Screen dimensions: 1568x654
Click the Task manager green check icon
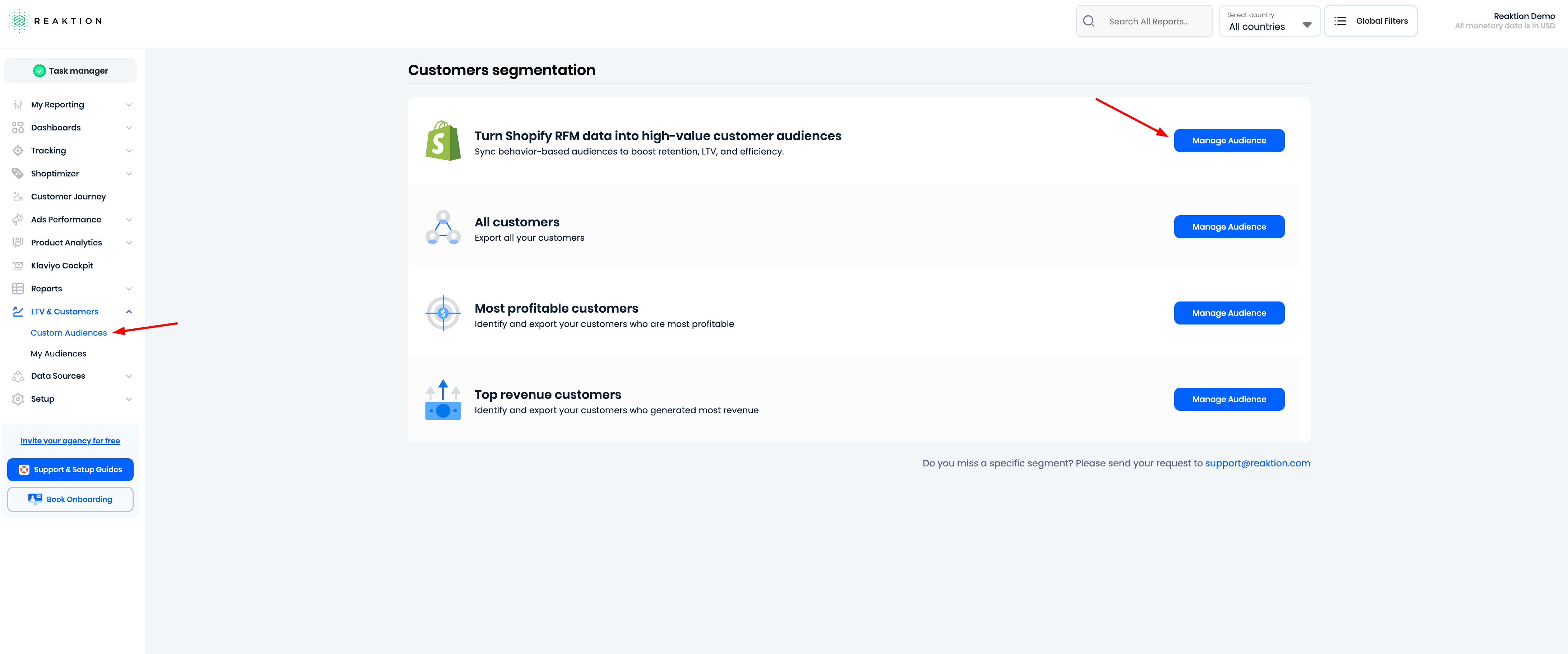(x=39, y=71)
